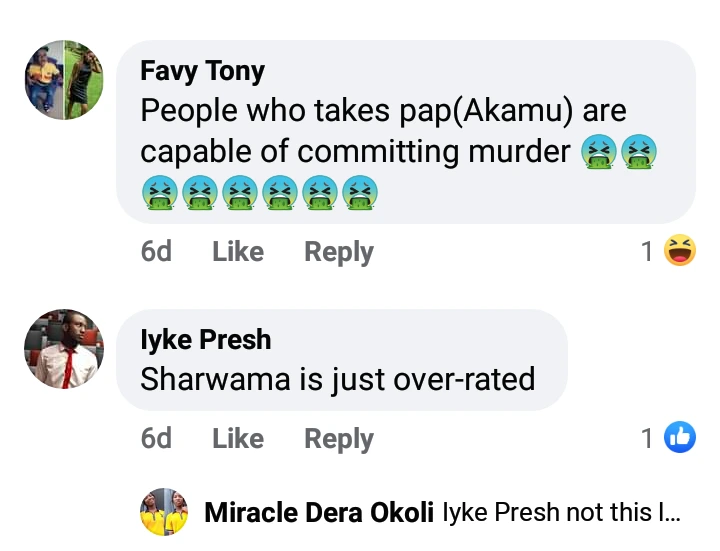The image size is (720, 551).
Task: Click the blue thumbs-up reaction on Iyke Presh's comment
Action: pos(680,437)
